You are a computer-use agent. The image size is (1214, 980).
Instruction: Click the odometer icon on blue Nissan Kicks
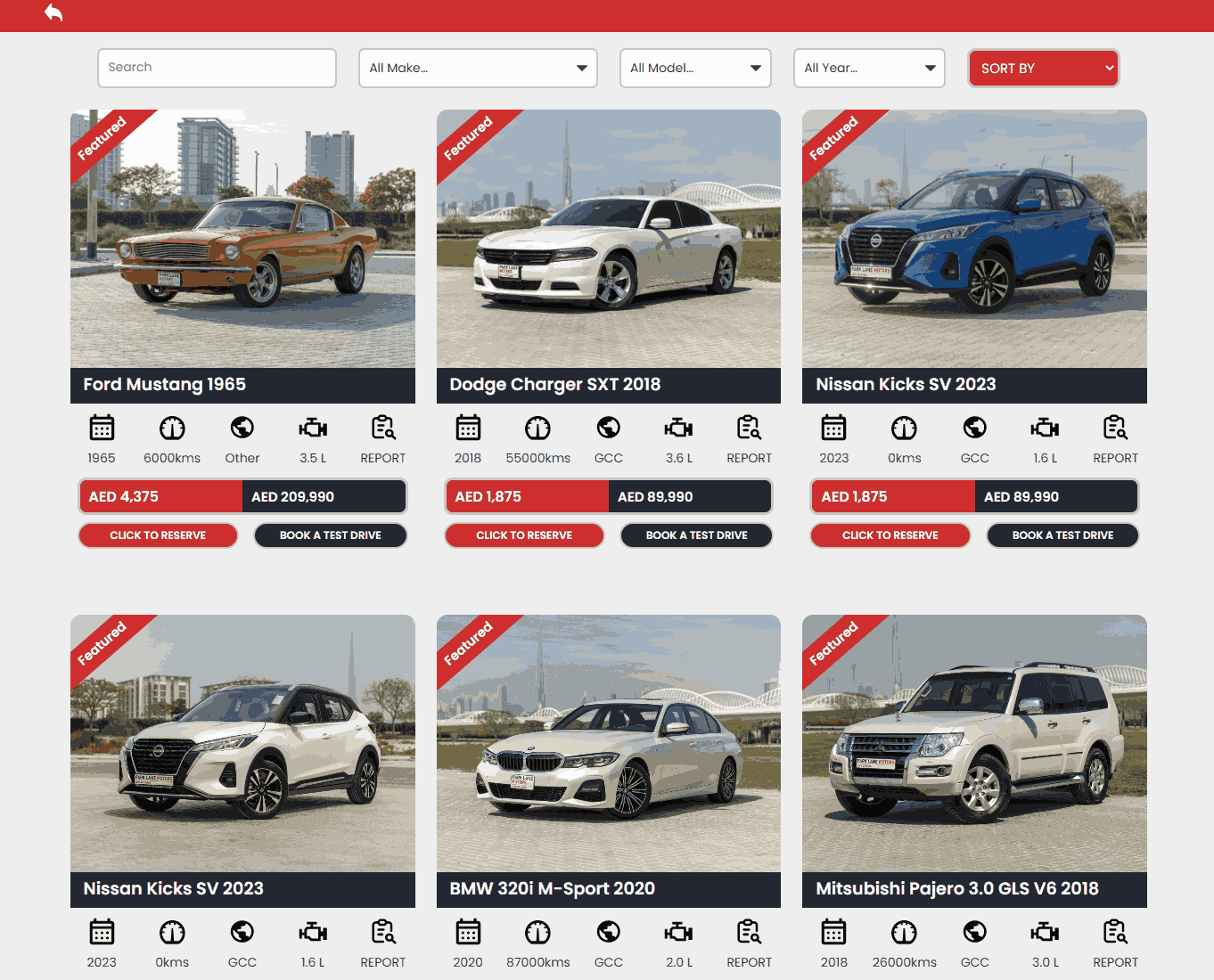(x=904, y=428)
